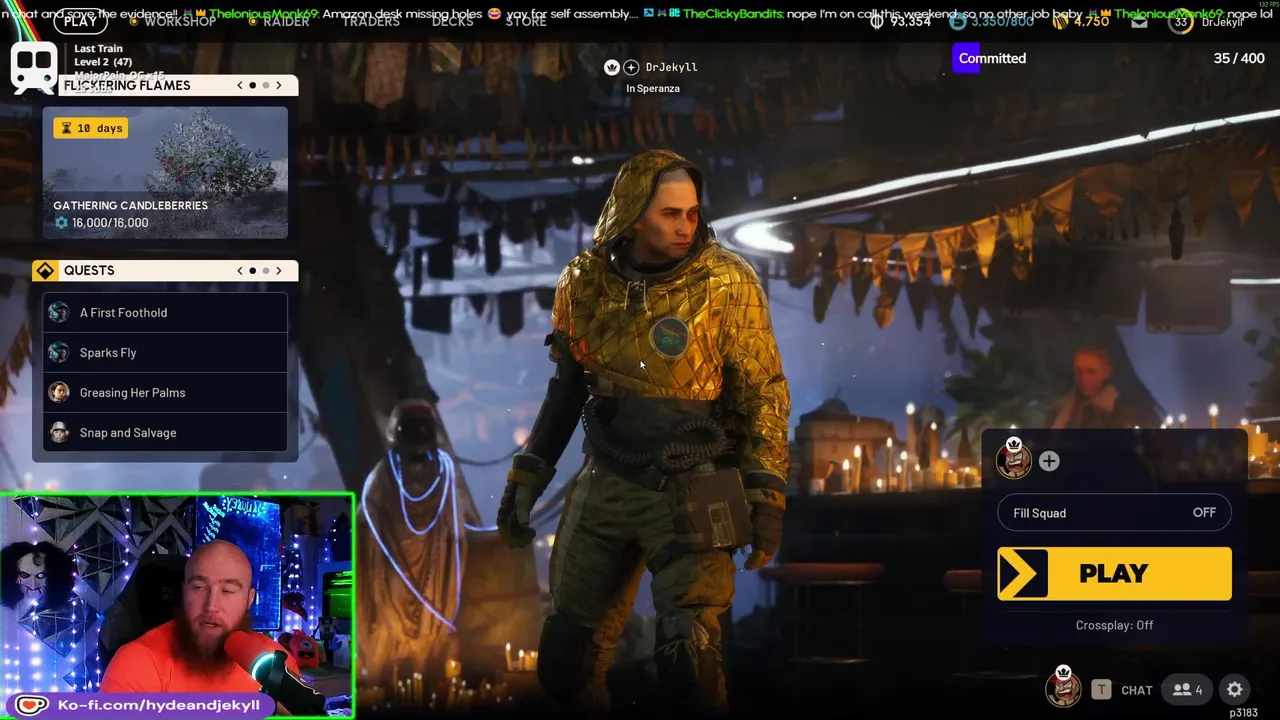Click the plus icon in squad panel
1280x720 pixels.
(x=1048, y=461)
